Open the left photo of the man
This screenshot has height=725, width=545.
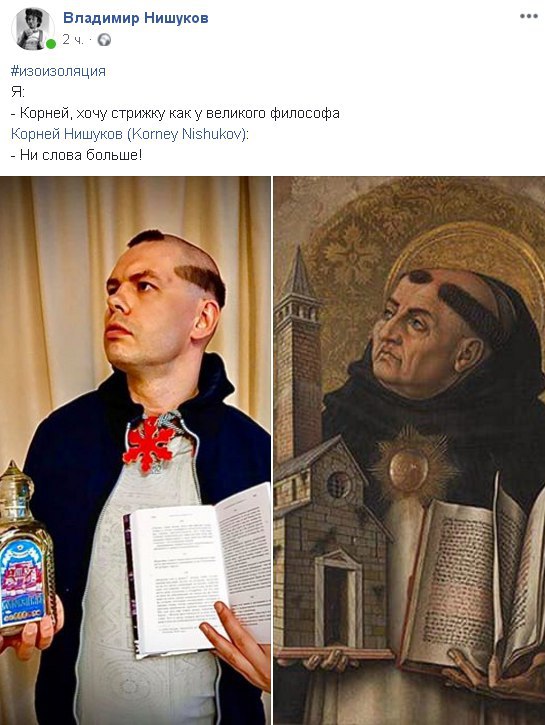(135, 450)
